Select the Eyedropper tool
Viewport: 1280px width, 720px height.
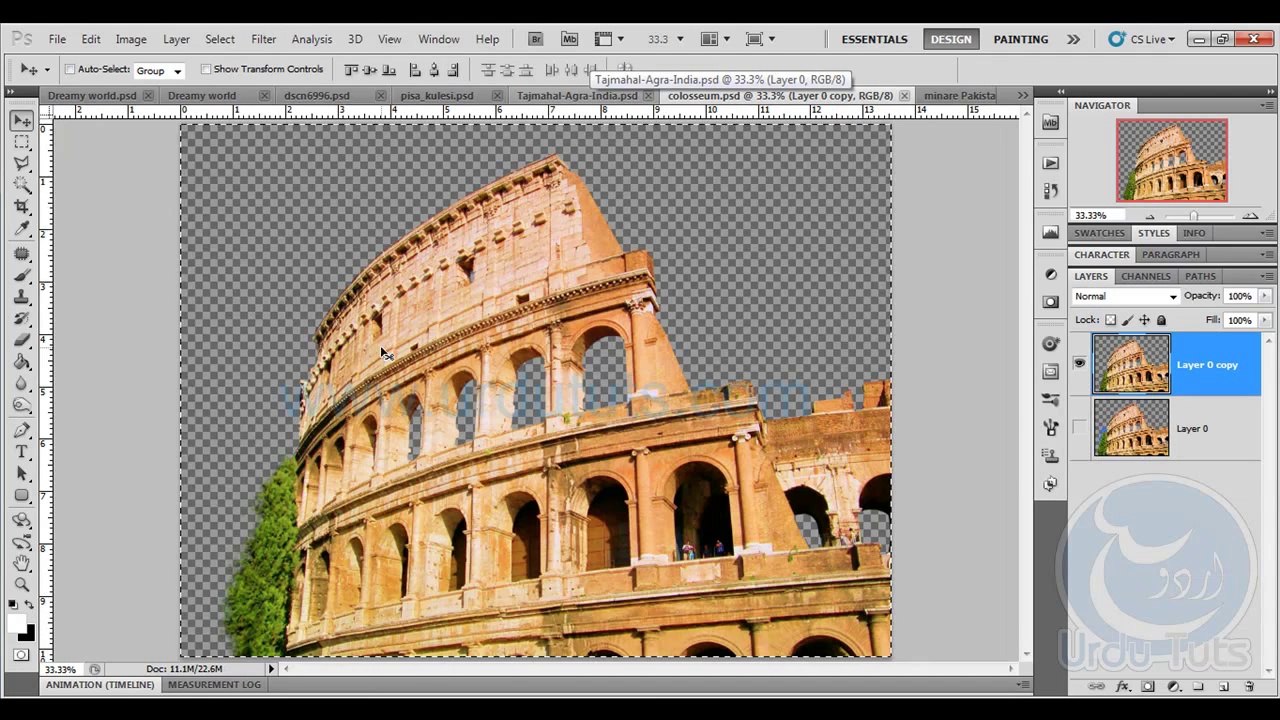(22, 228)
